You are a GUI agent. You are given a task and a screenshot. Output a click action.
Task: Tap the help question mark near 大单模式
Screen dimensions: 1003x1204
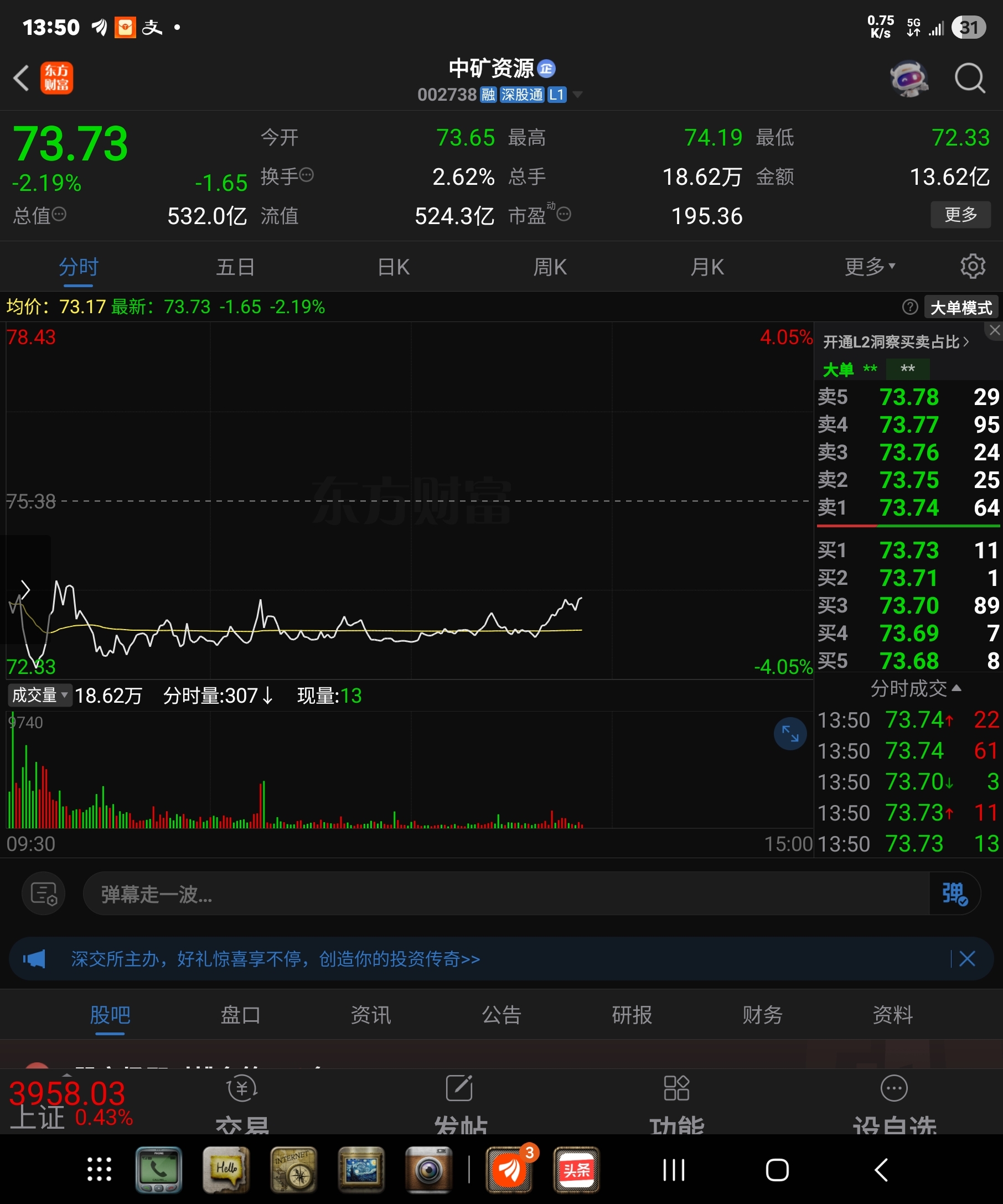(909, 307)
